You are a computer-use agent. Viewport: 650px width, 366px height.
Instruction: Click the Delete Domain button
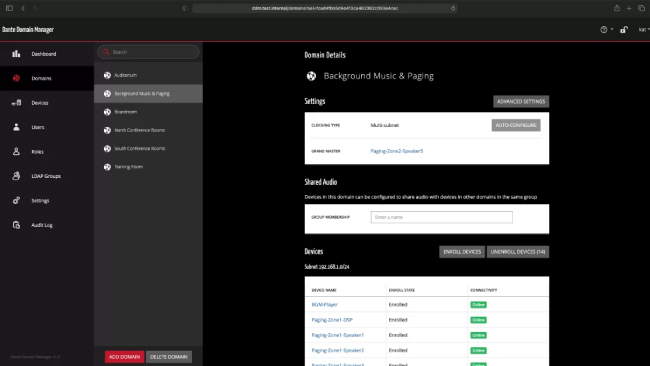pos(169,357)
